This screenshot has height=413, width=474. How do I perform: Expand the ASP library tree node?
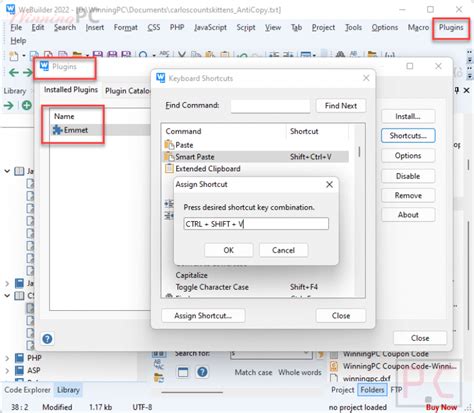coord(7,370)
